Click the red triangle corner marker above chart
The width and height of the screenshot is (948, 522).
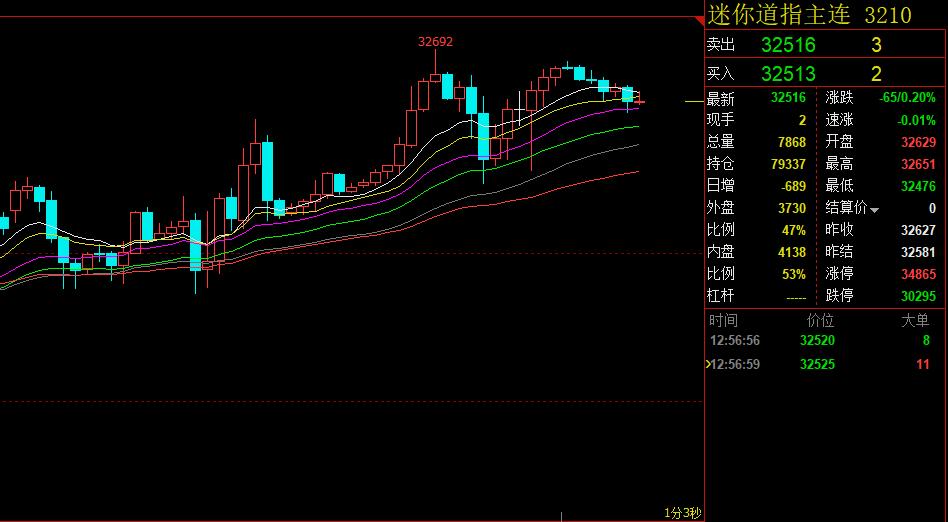click(700, 21)
